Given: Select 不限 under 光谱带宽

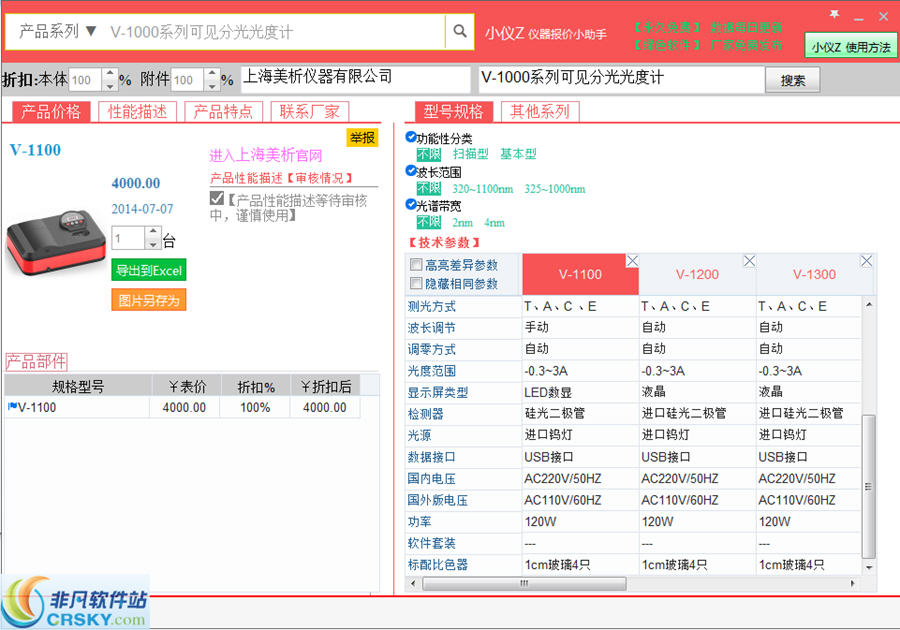Looking at the screenshot, I should [x=429, y=222].
